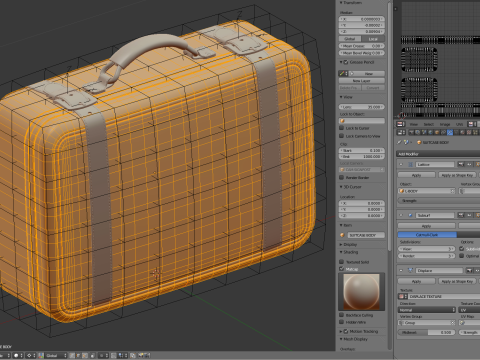Click Apply on the Lattice modifier
480x360 pixels.
pos(417,175)
